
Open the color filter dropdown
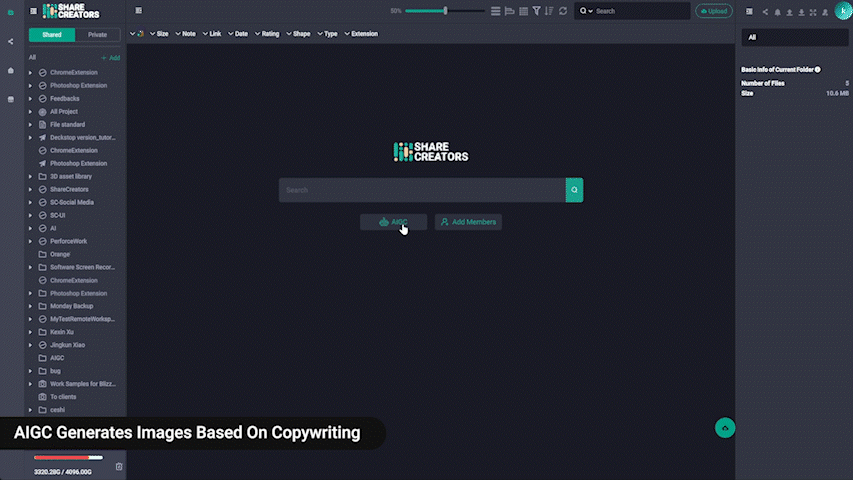[136, 34]
